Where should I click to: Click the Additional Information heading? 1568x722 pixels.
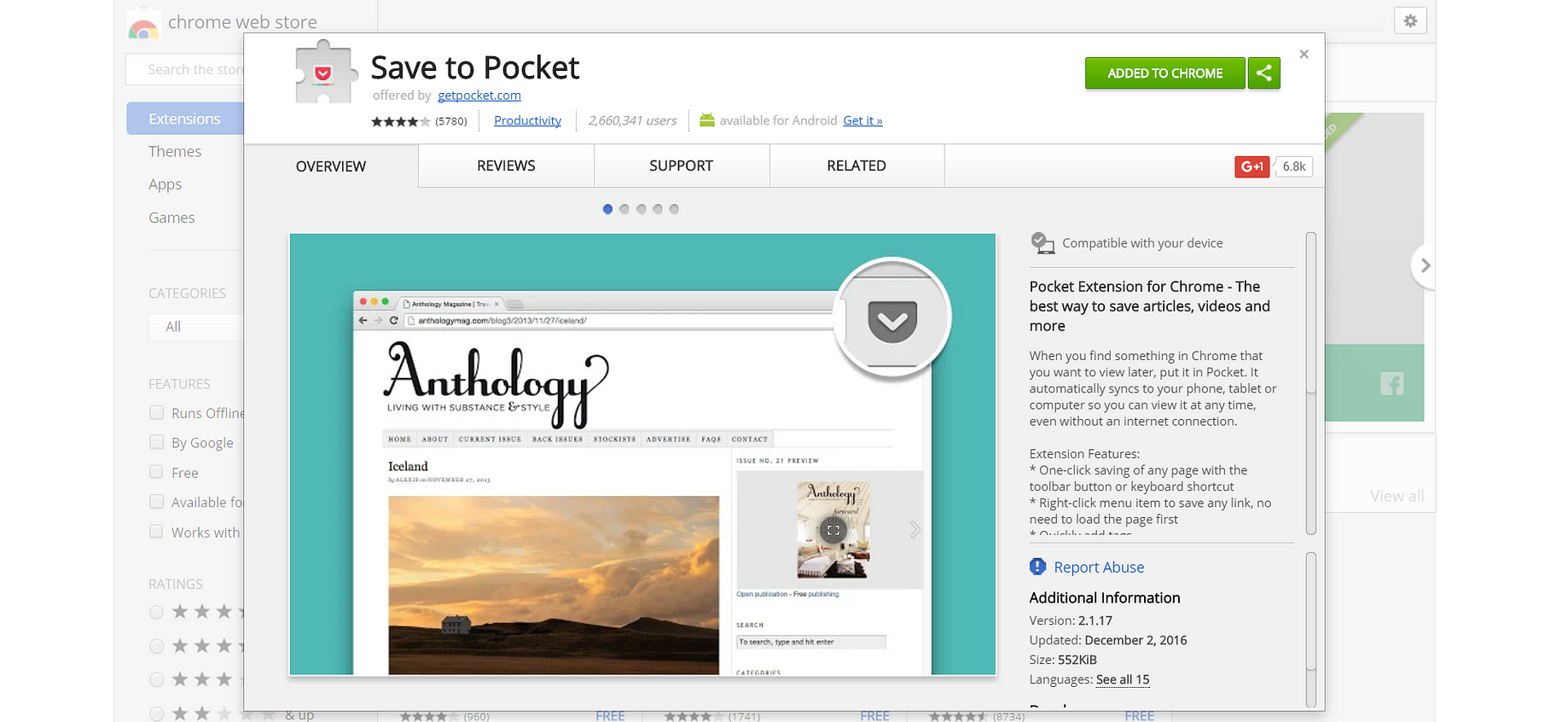(1105, 597)
